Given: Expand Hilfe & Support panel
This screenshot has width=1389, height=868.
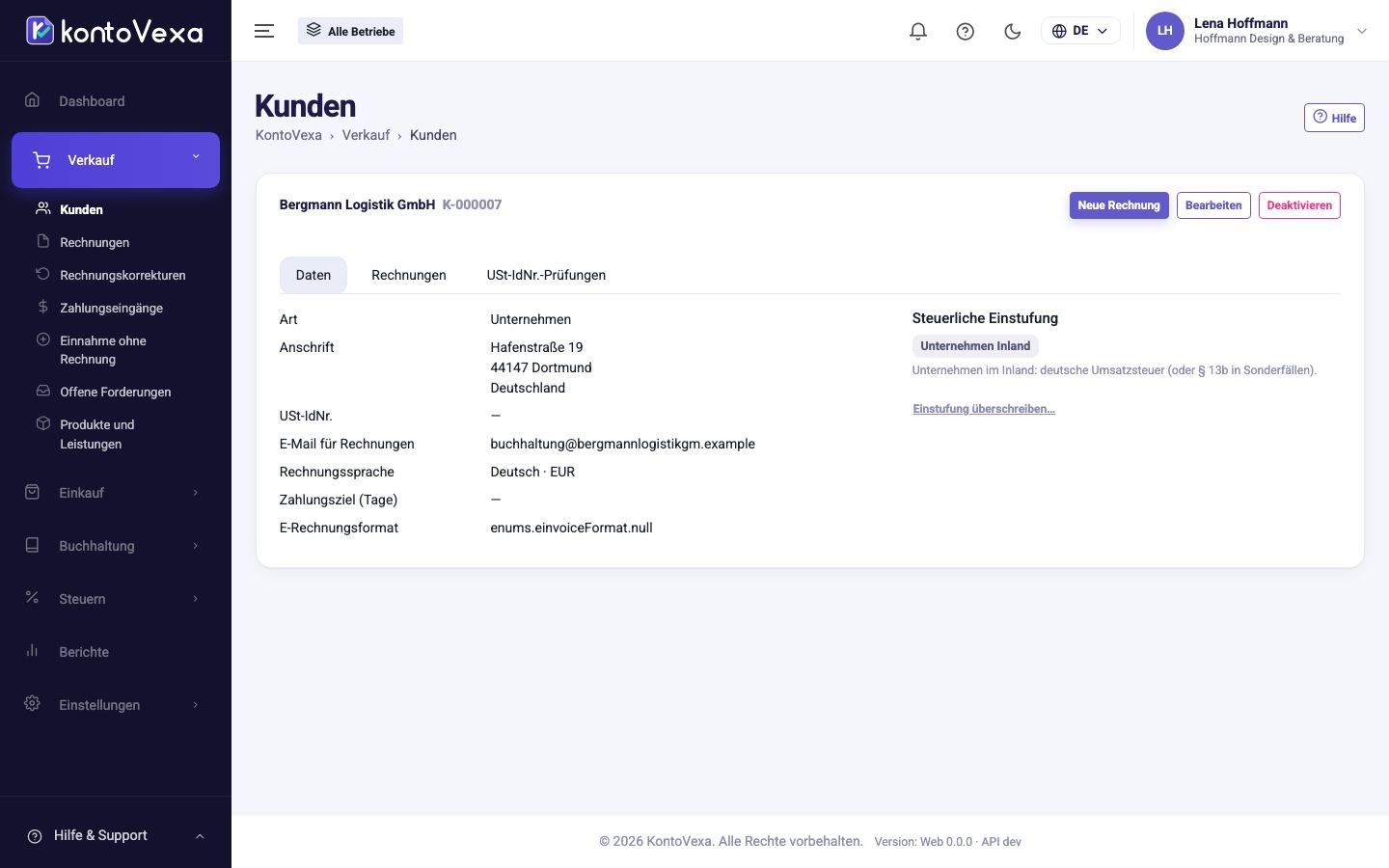Looking at the screenshot, I should 116,835.
